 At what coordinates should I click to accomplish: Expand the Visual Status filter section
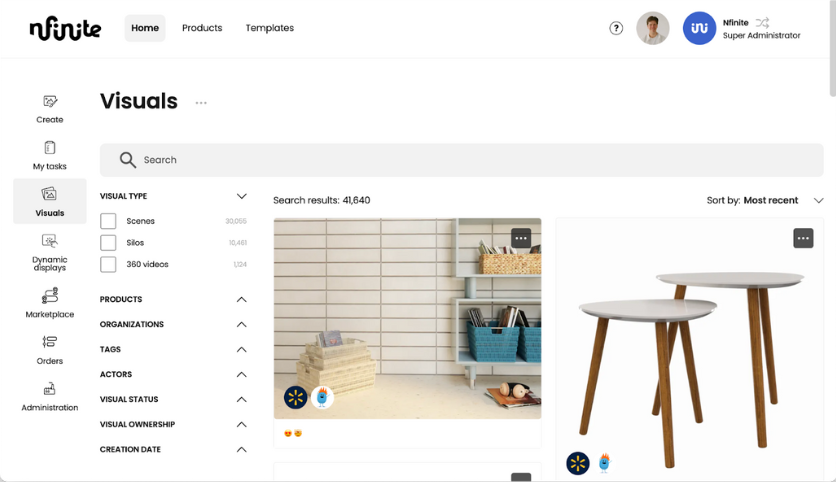coord(242,399)
